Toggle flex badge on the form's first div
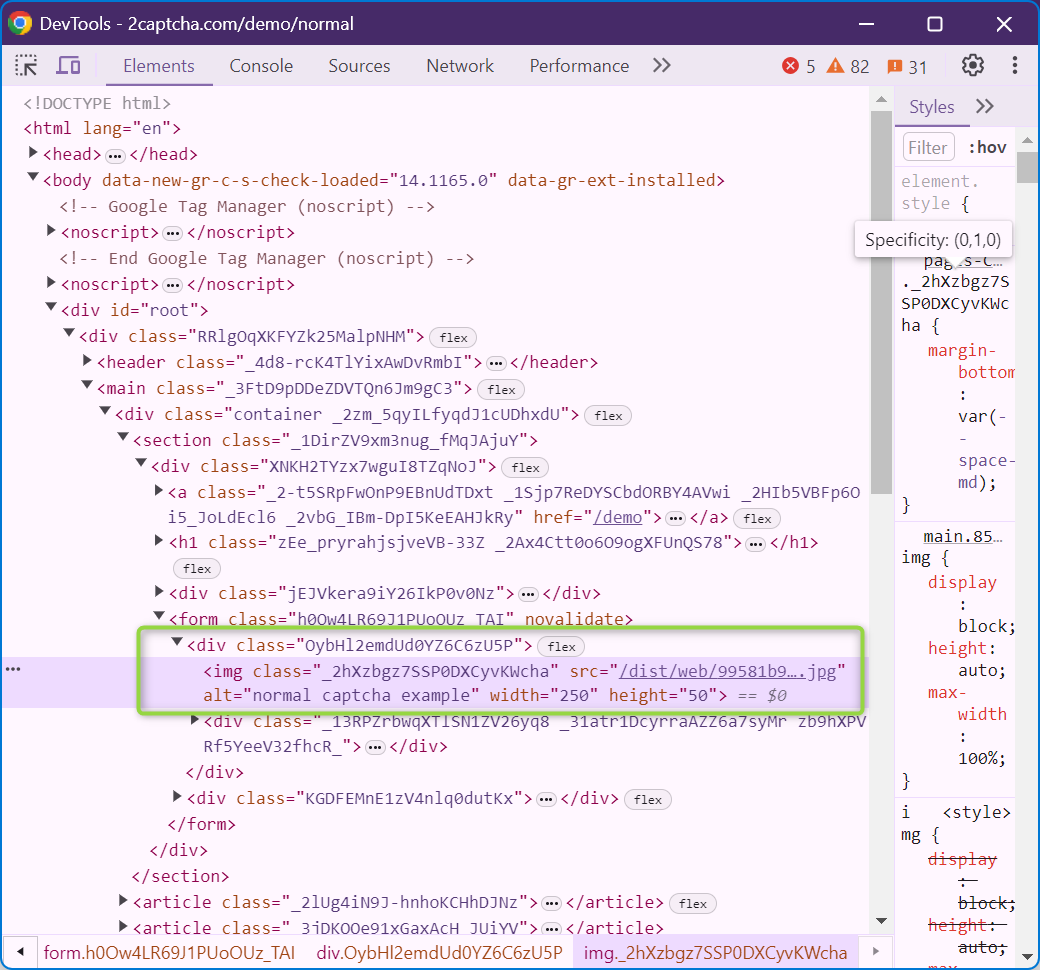The image size is (1040, 970). [x=561, y=646]
